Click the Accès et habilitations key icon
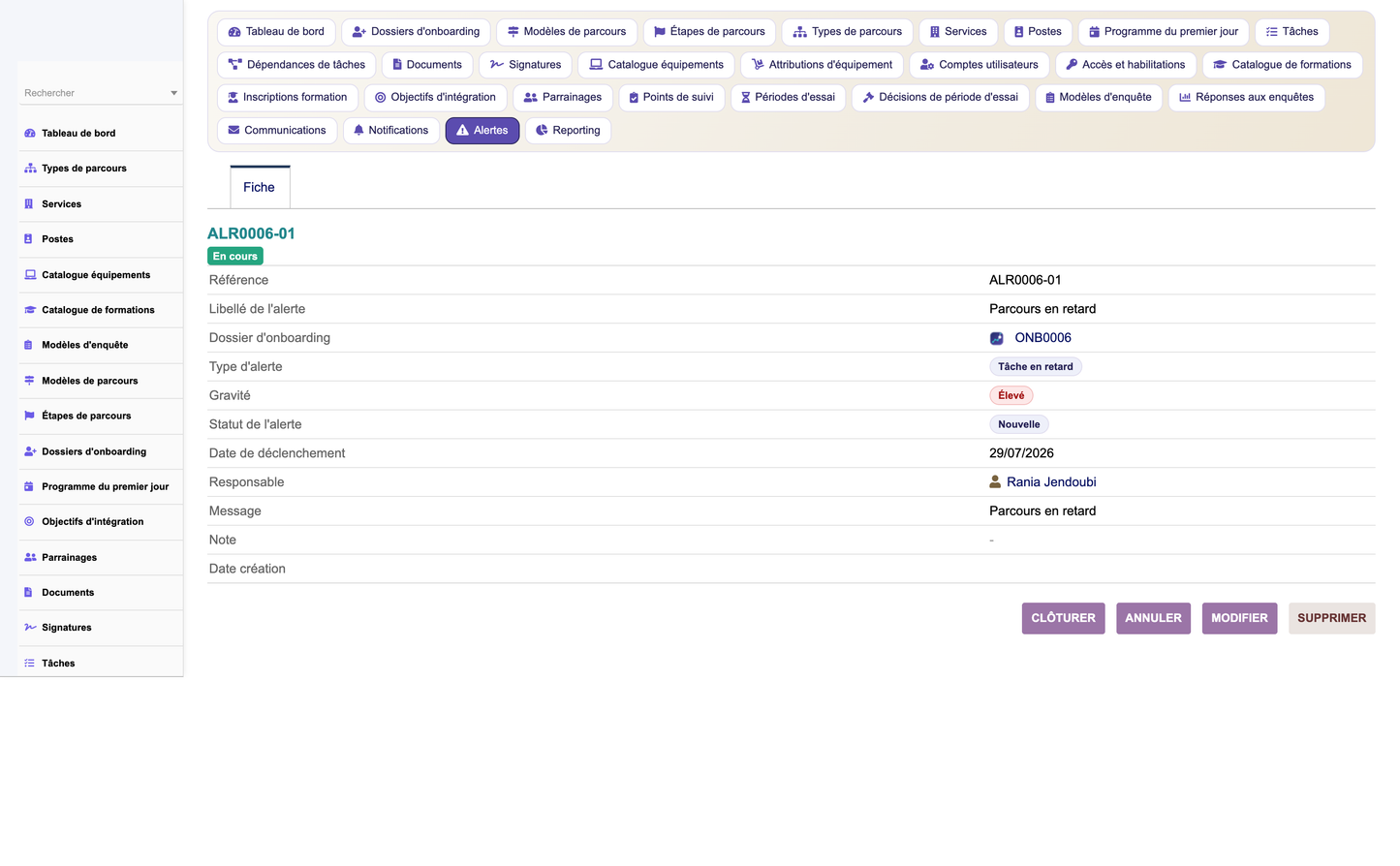The width and height of the screenshot is (1400, 866). click(1072, 65)
